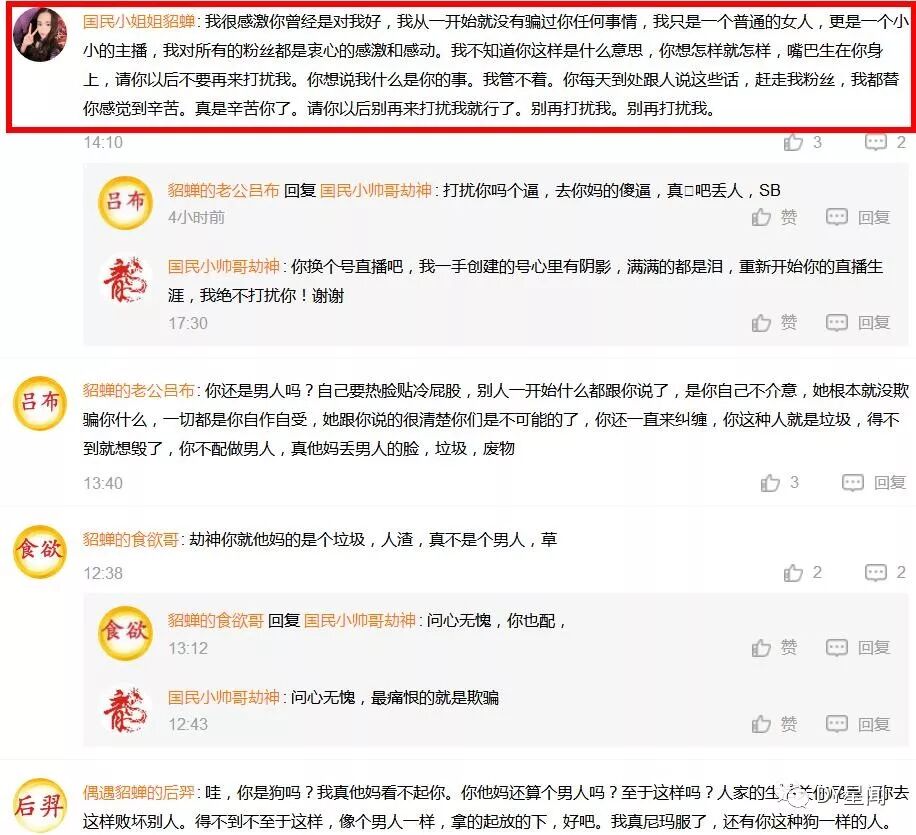The image size is (916, 835).
Task: Click 回复 button on the 4小时前 reply
Action: click(x=874, y=217)
